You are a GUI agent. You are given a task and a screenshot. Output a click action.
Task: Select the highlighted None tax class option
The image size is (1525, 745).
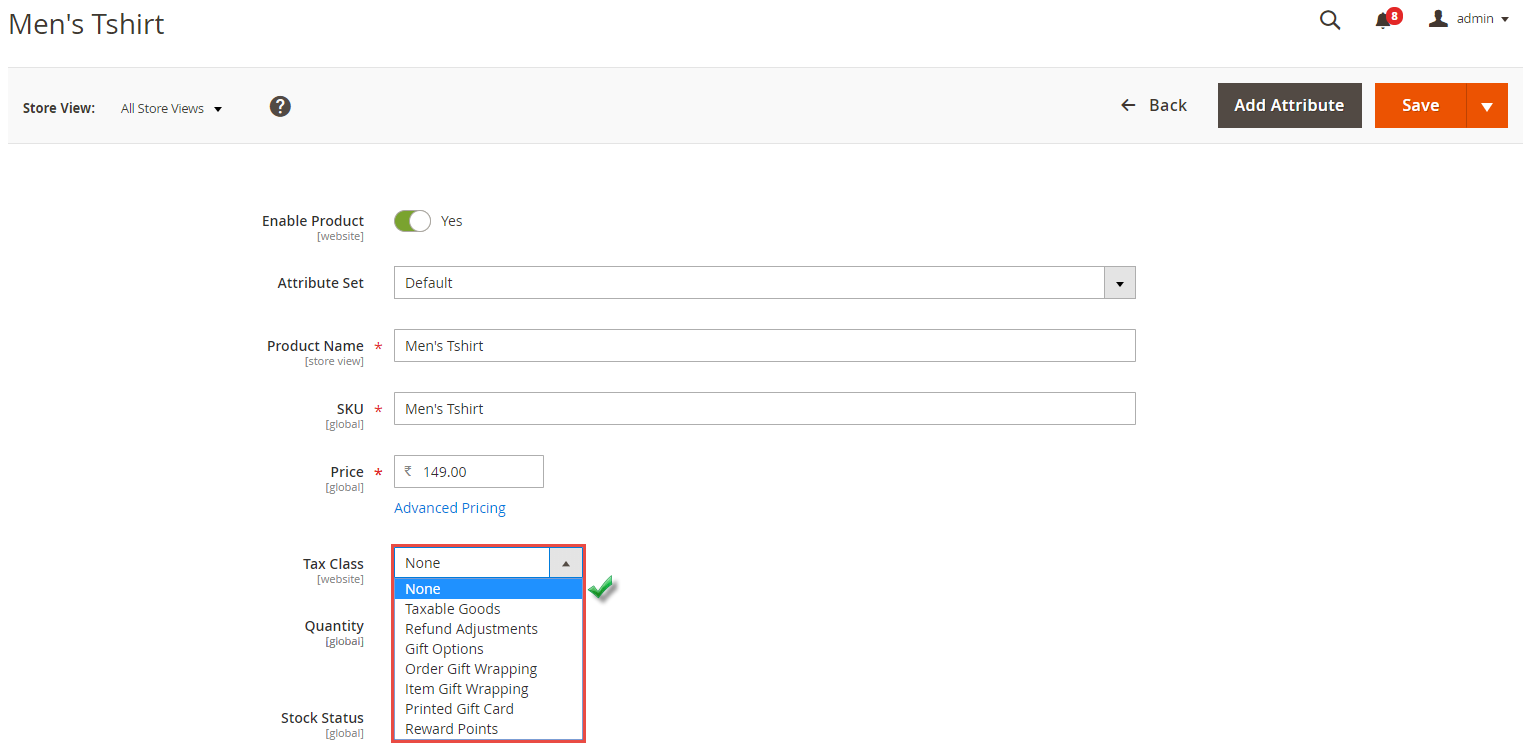coord(422,588)
